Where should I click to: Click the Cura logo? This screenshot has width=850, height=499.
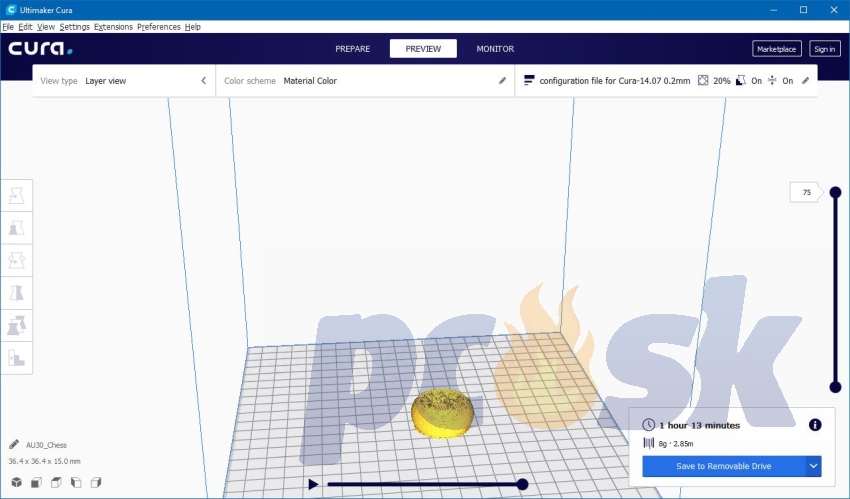tap(40, 49)
